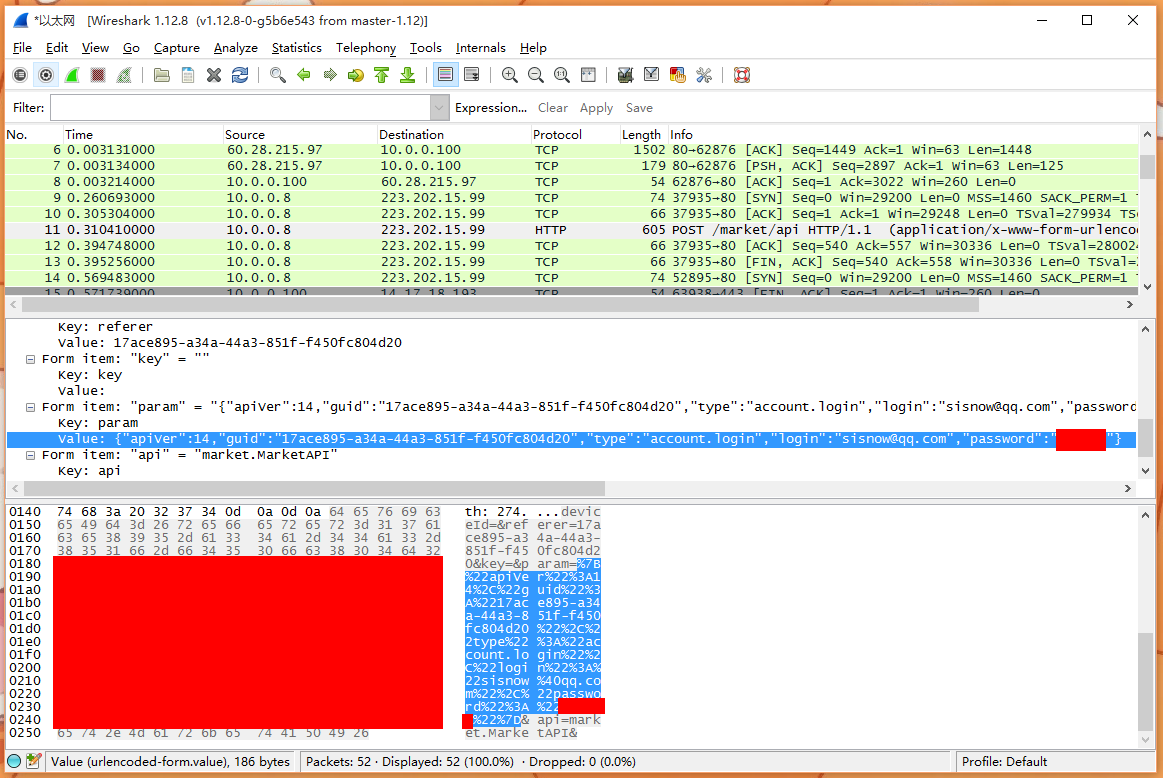Viewport: 1163px width, 778px height.
Task: Collapse the Form item "param" tree node
Action: coord(30,407)
